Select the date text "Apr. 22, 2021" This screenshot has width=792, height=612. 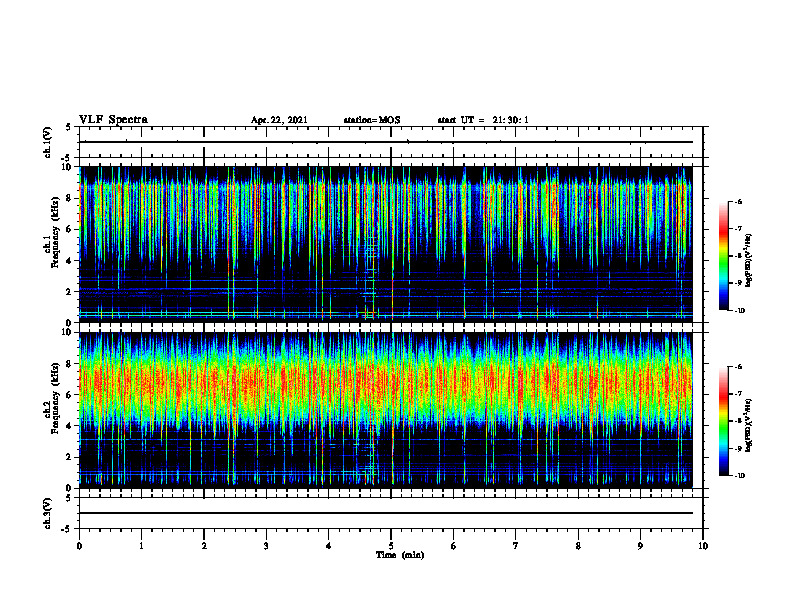pos(279,120)
